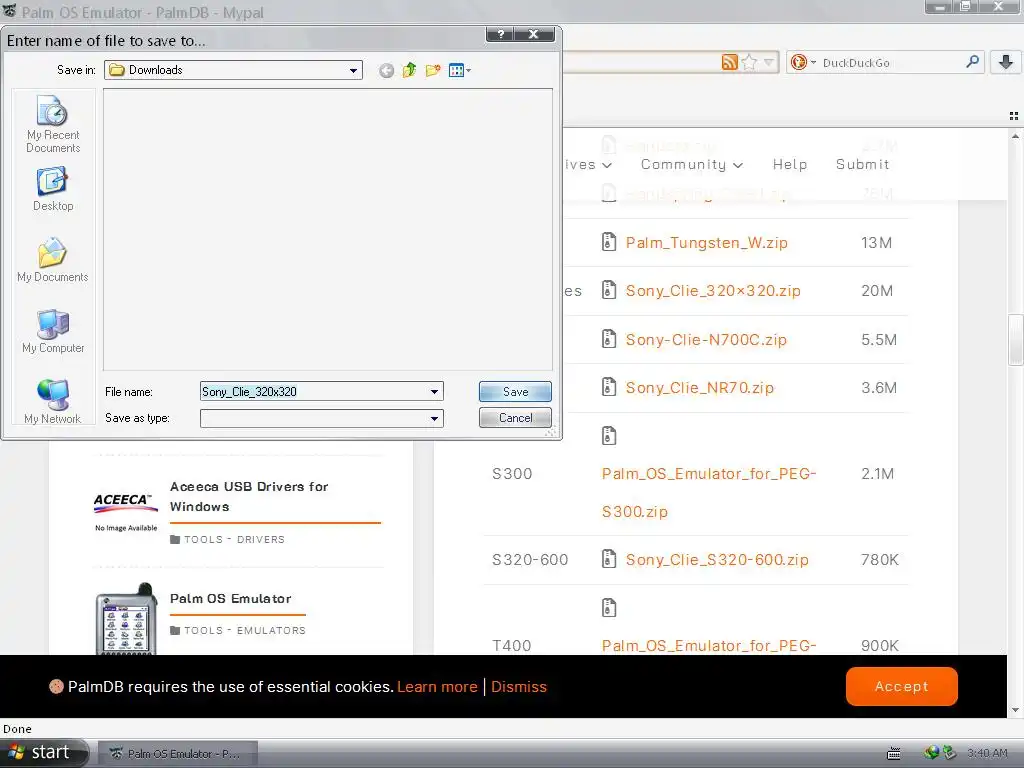Follow the Learn more cookies link
Viewport: 1024px width, 768px height.
click(x=437, y=686)
